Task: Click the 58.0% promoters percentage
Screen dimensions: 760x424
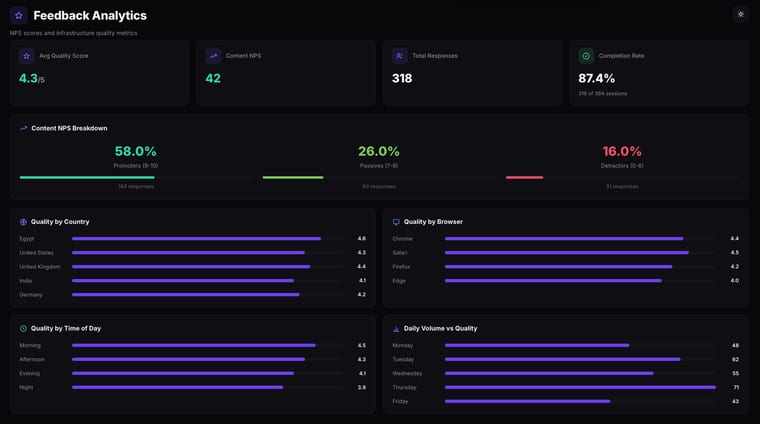Action: [x=136, y=151]
